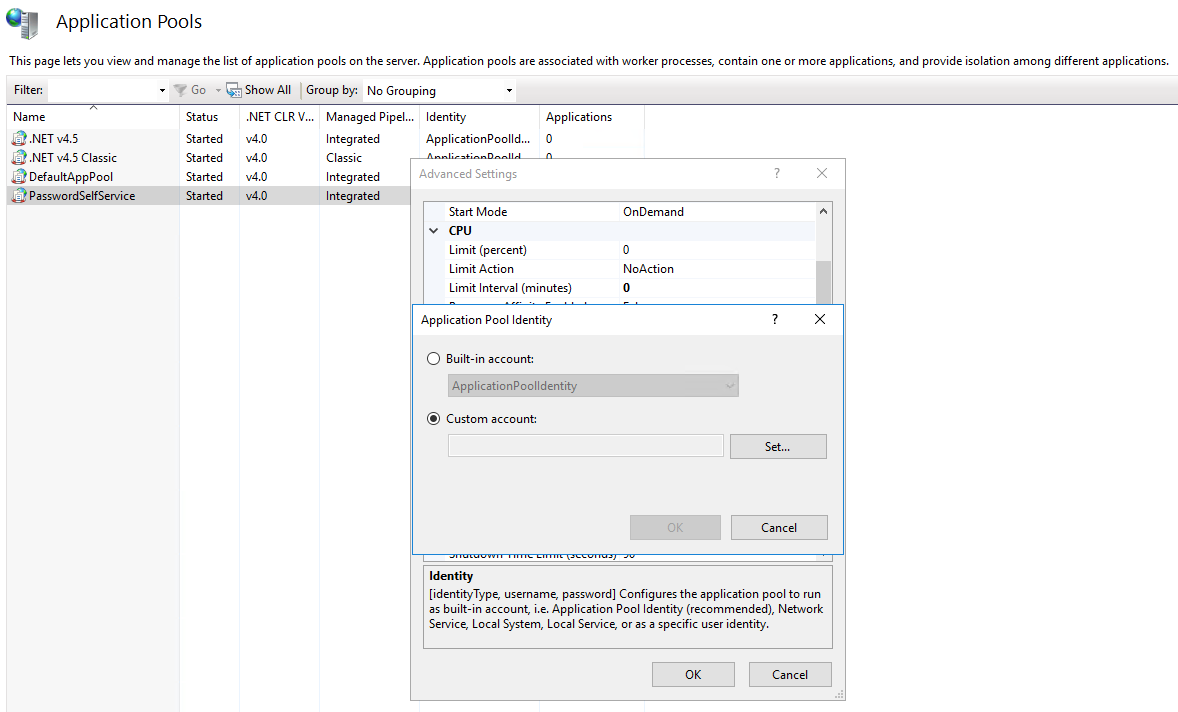Viewport: 1178px width, 712px height.
Task: Click the Custom account text field
Action: 585,446
